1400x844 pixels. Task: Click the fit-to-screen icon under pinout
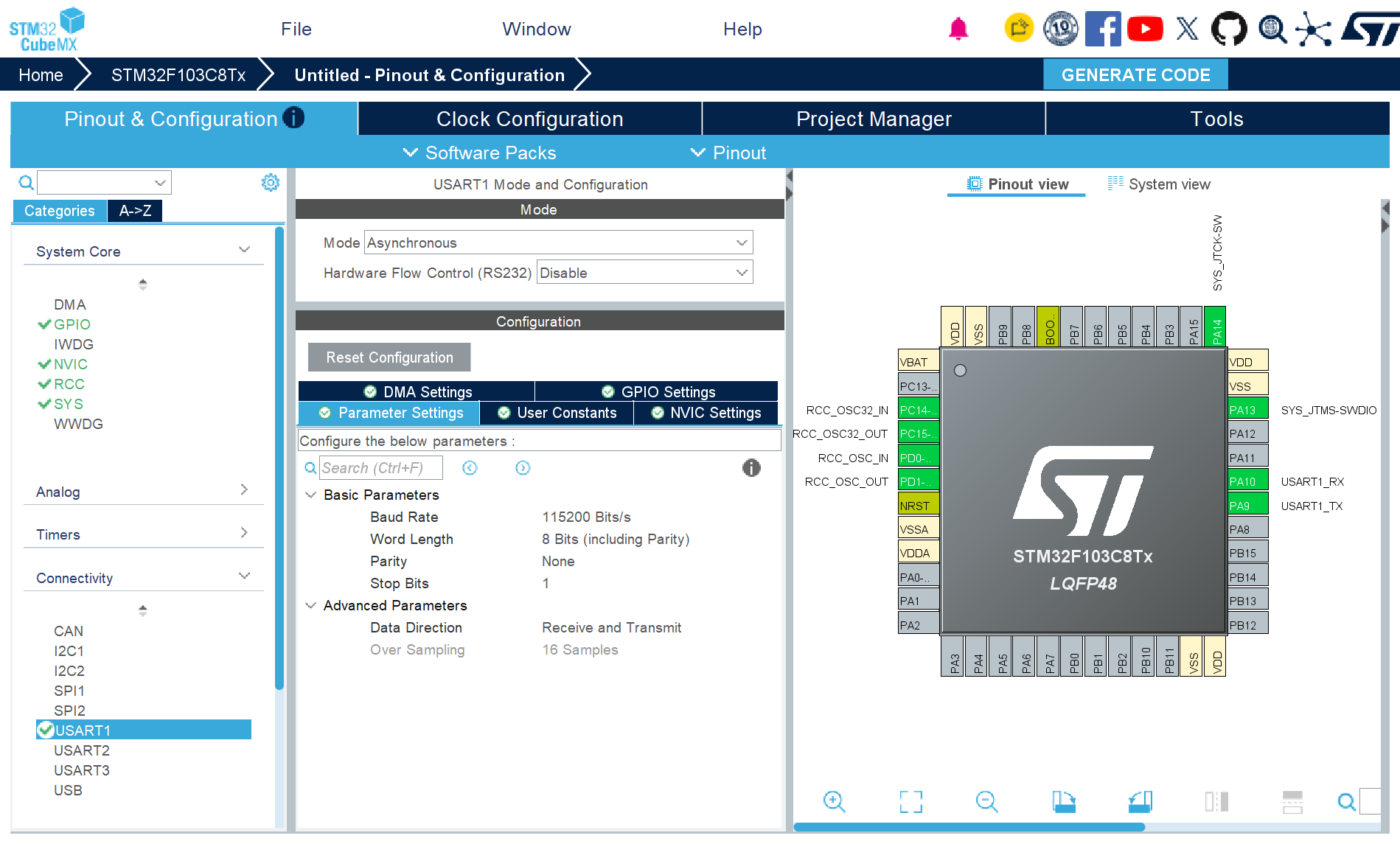click(911, 801)
